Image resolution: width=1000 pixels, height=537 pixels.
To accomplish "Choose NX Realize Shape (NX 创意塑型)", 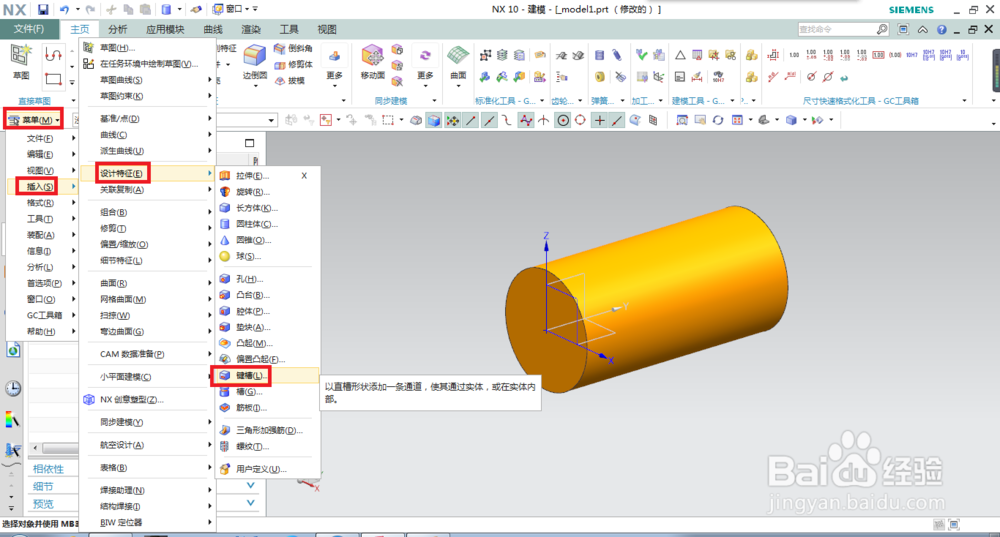I will [x=148, y=399].
